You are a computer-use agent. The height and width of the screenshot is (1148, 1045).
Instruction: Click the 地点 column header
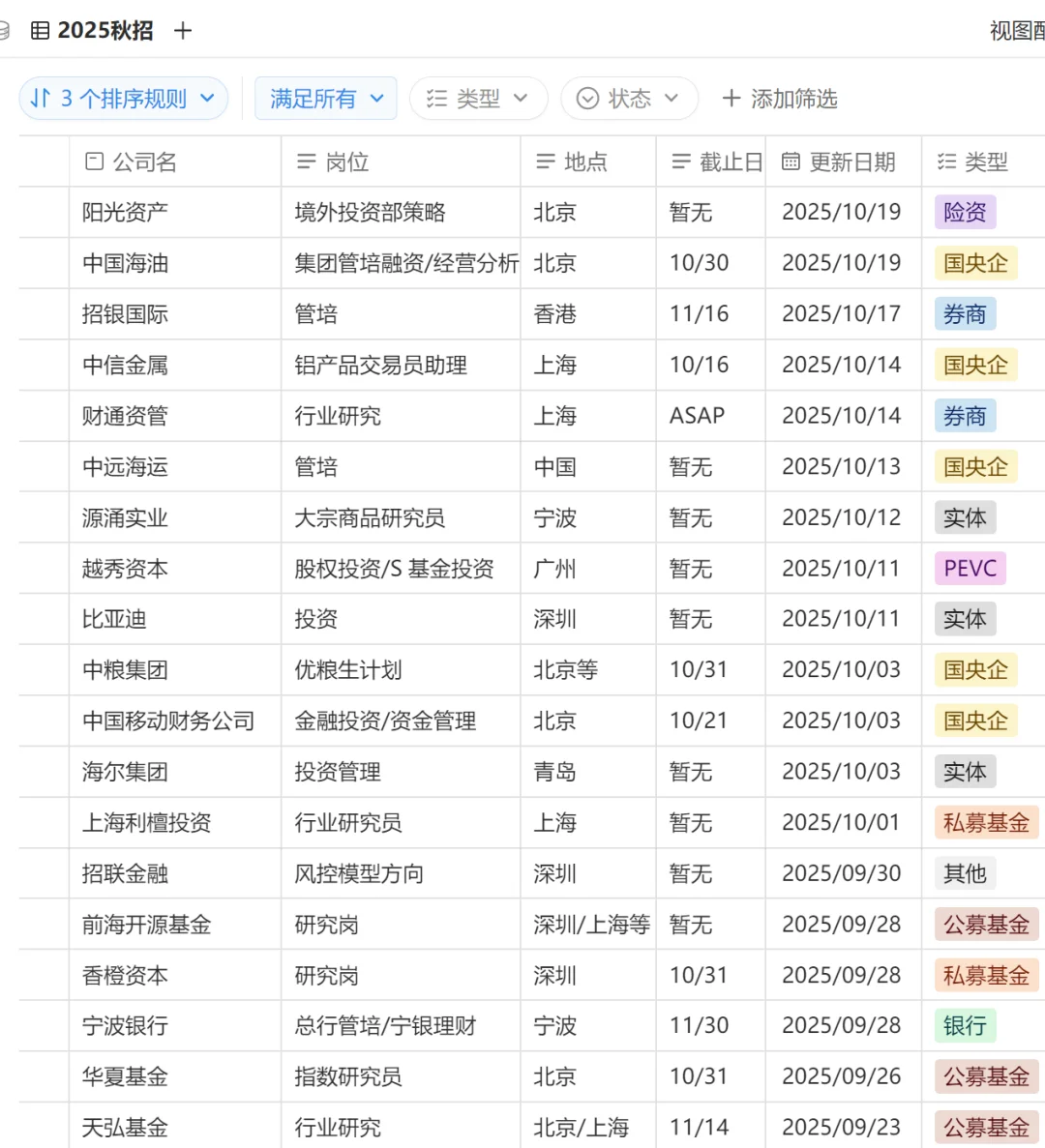pos(588,162)
